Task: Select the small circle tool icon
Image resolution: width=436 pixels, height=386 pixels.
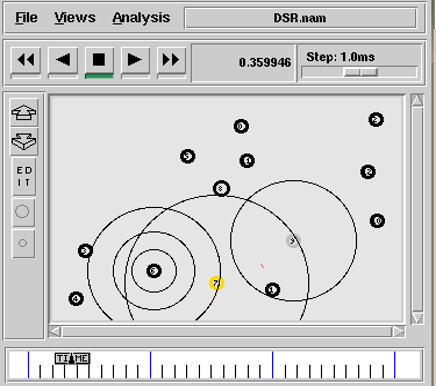Action: click(23, 243)
